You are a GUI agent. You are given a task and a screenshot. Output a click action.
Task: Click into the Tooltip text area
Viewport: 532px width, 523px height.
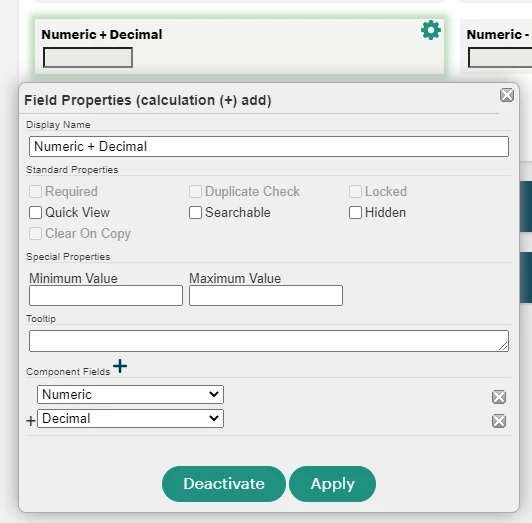[x=269, y=341]
